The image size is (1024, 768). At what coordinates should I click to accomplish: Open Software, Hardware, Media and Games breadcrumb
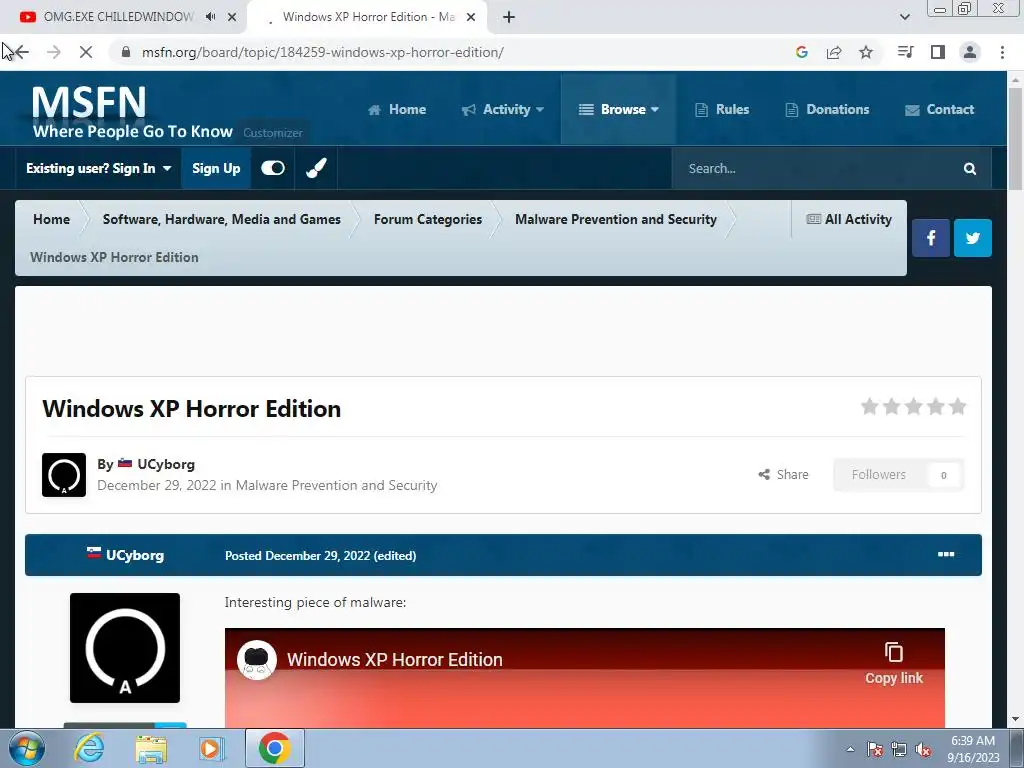click(221, 219)
